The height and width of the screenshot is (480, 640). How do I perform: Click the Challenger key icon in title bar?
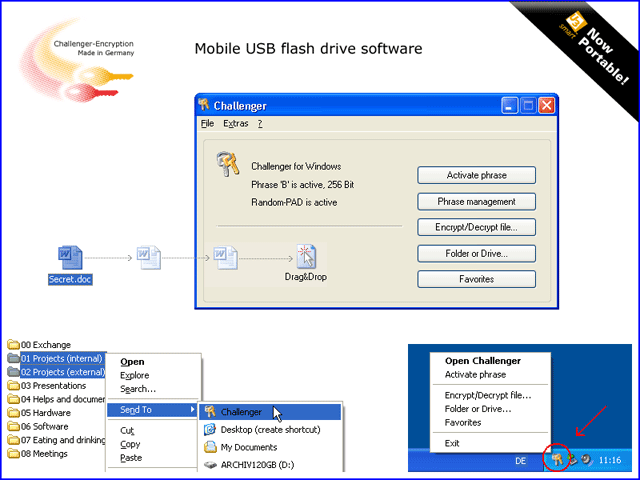204,105
